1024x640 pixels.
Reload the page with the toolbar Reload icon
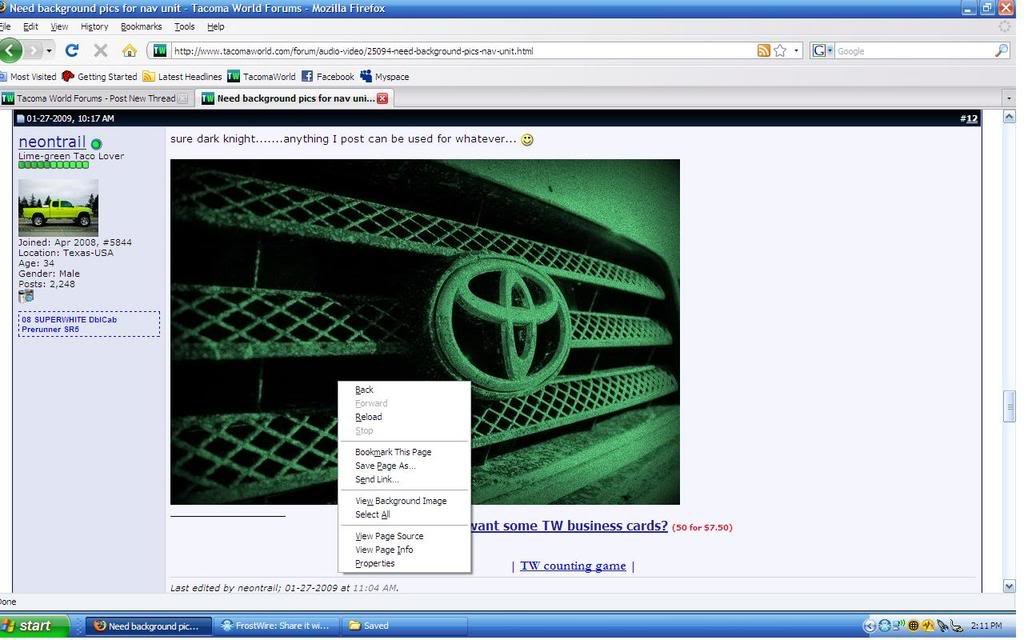click(72, 50)
